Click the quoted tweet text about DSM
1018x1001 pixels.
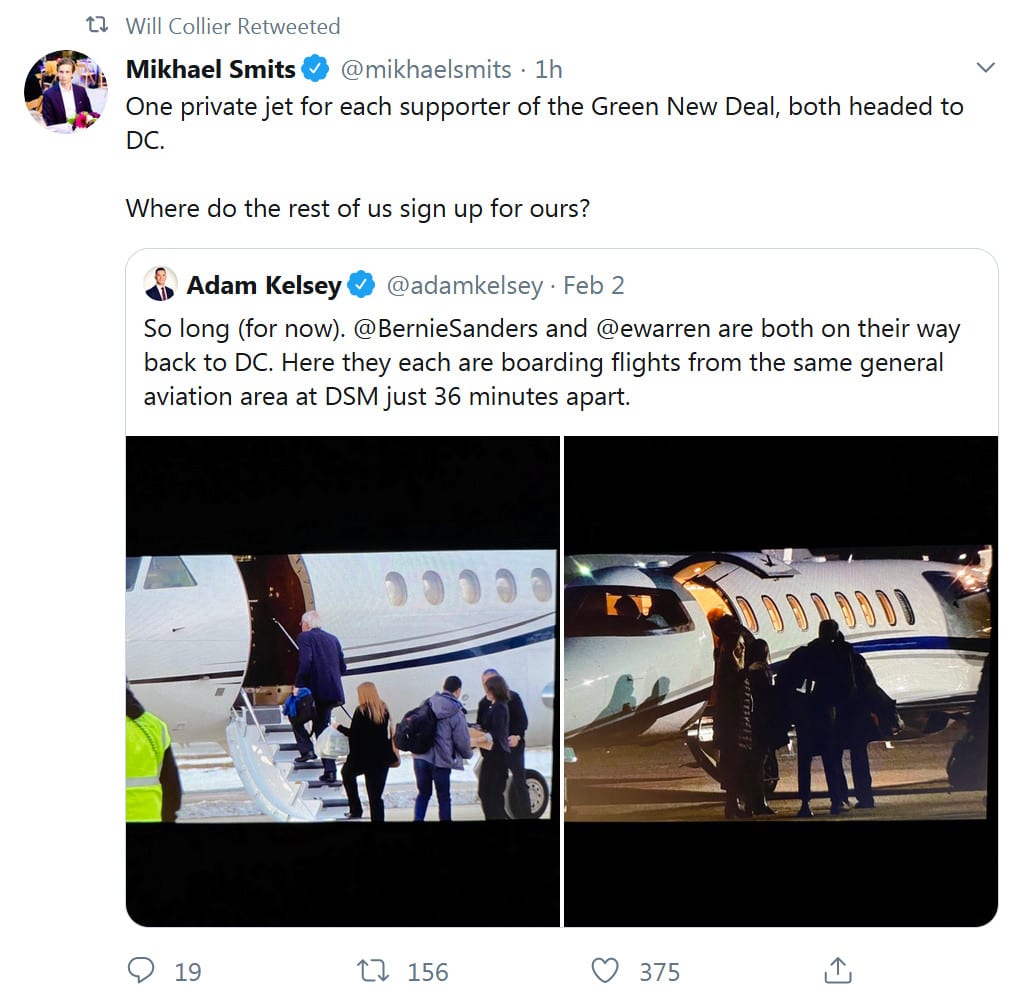[551, 361]
